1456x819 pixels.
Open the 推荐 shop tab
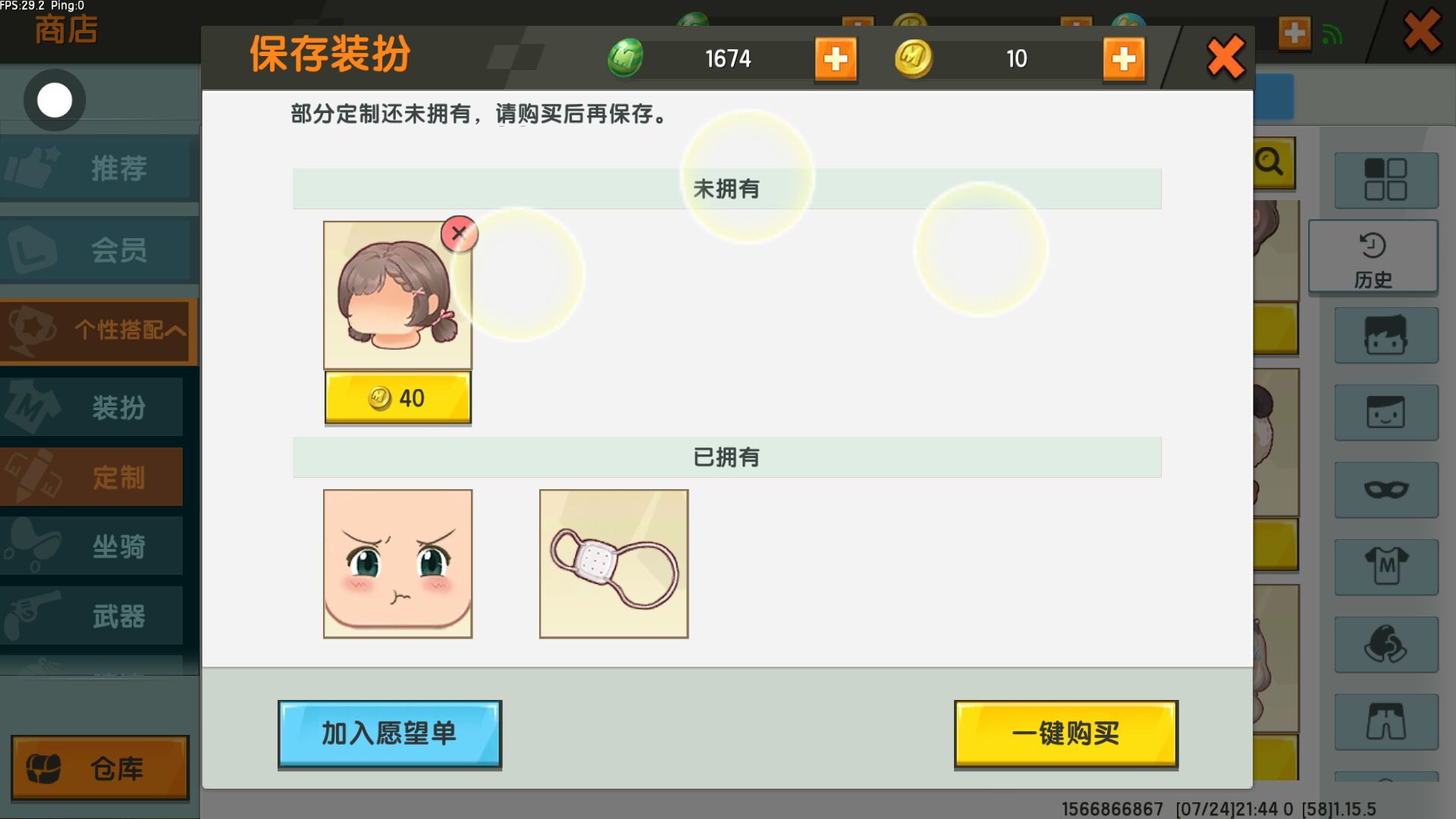[x=99, y=168]
